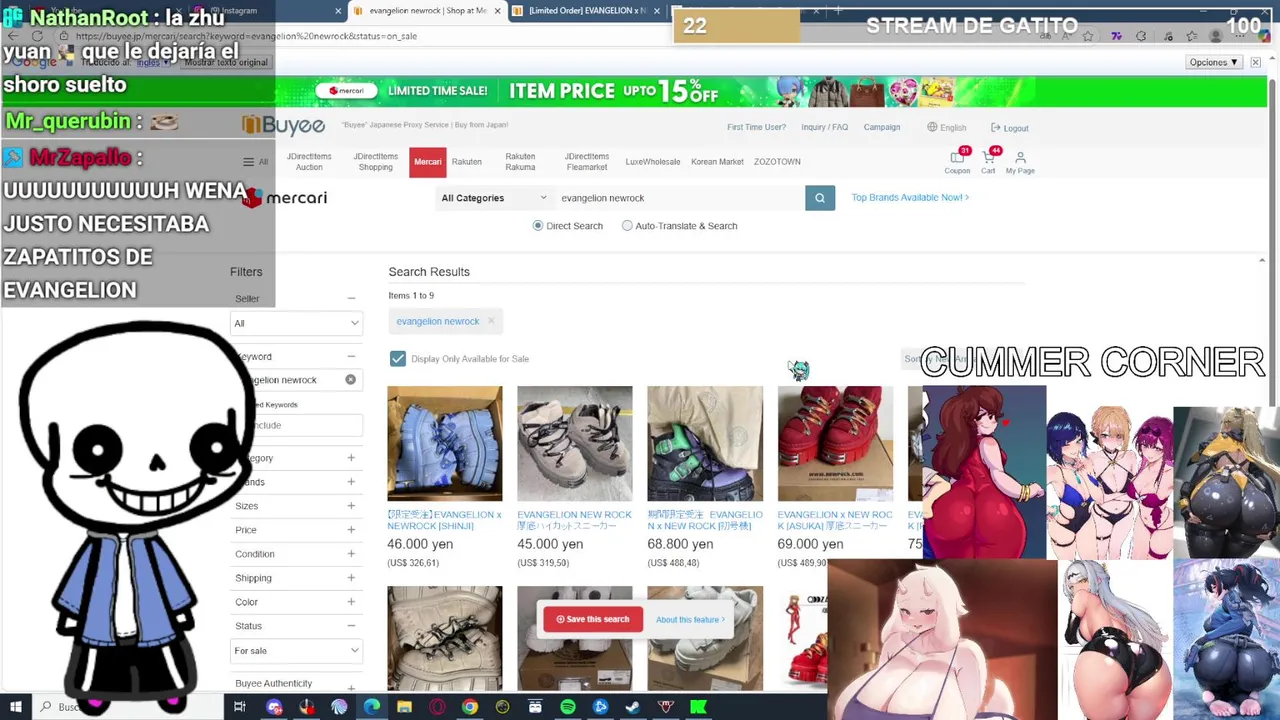This screenshot has width=1280, height=720.
Task: Clear the keyword filter with the x icon
Action: pos(350,380)
